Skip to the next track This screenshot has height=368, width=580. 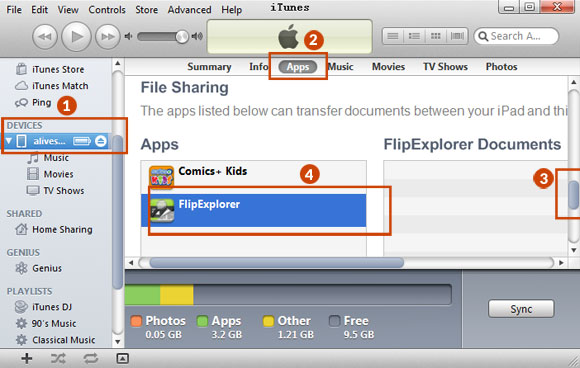tap(108, 37)
